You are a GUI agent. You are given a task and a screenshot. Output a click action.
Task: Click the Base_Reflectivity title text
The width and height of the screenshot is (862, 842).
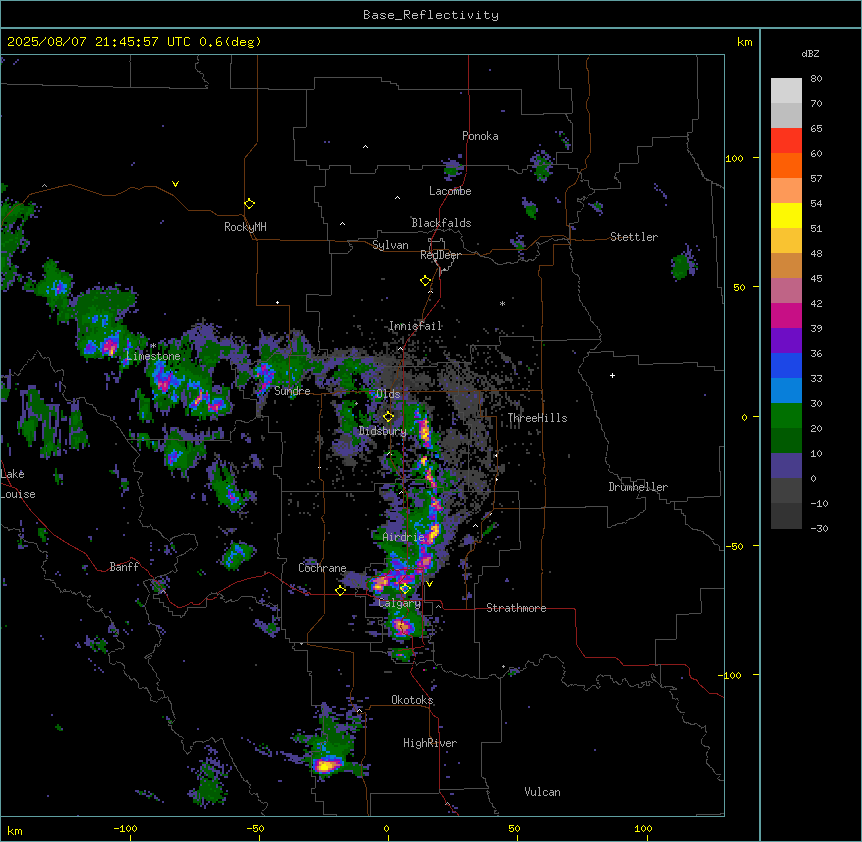(431, 15)
